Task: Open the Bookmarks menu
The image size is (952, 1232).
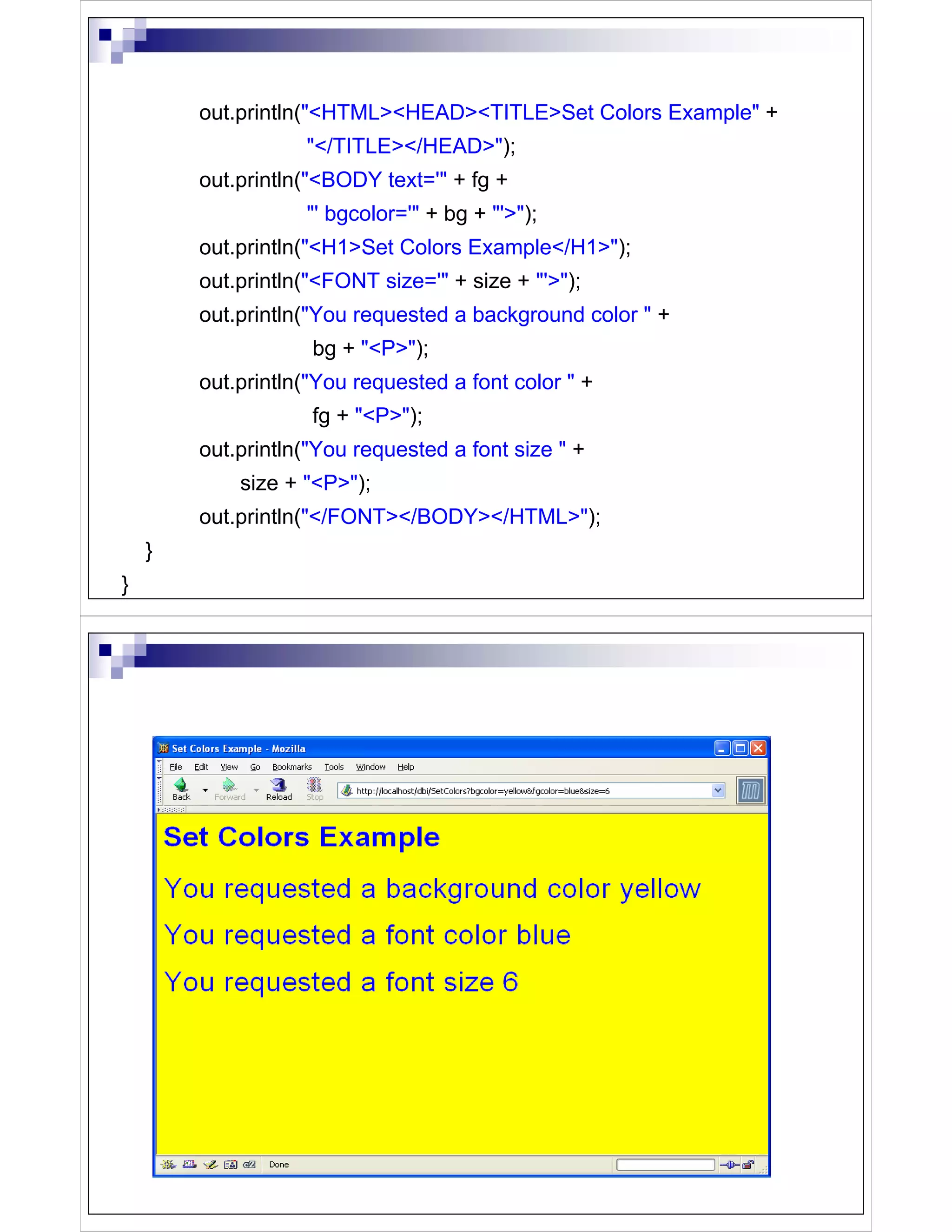Action: tap(291, 767)
